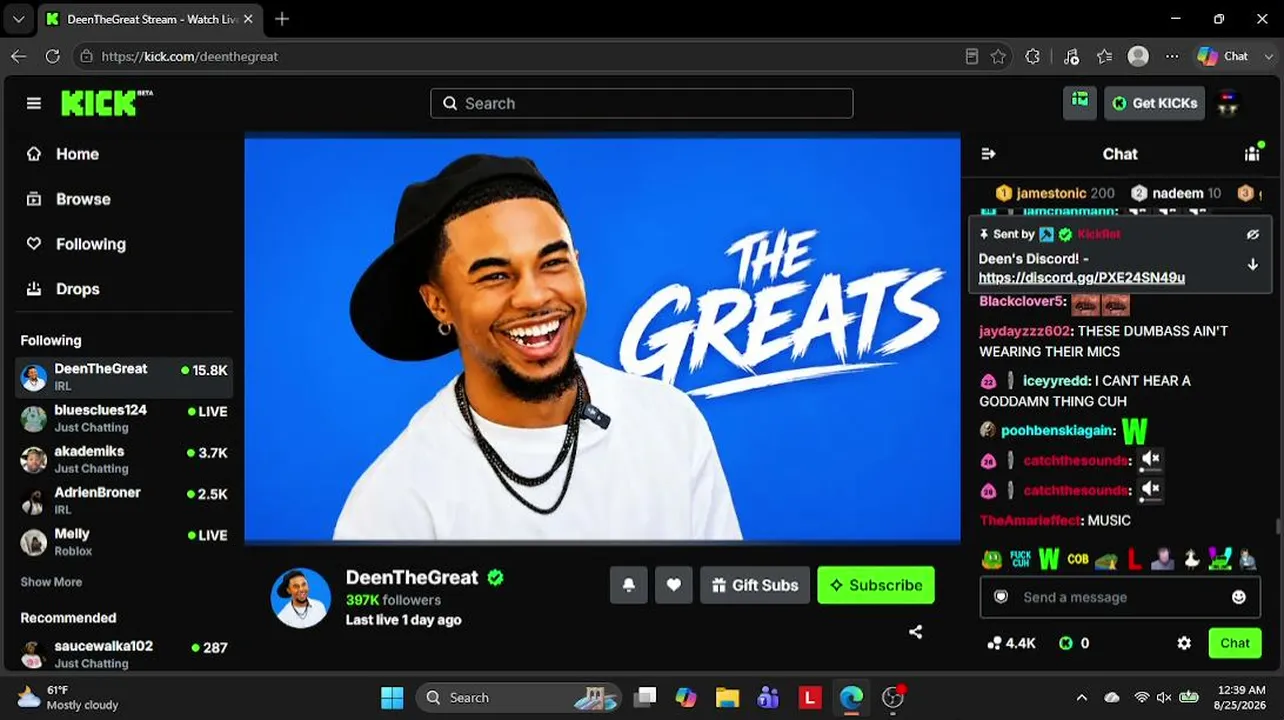Image resolution: width=1284 pixels, height=720 pixels.
Task: Click the Kick site search box
Action: point(641,103)
